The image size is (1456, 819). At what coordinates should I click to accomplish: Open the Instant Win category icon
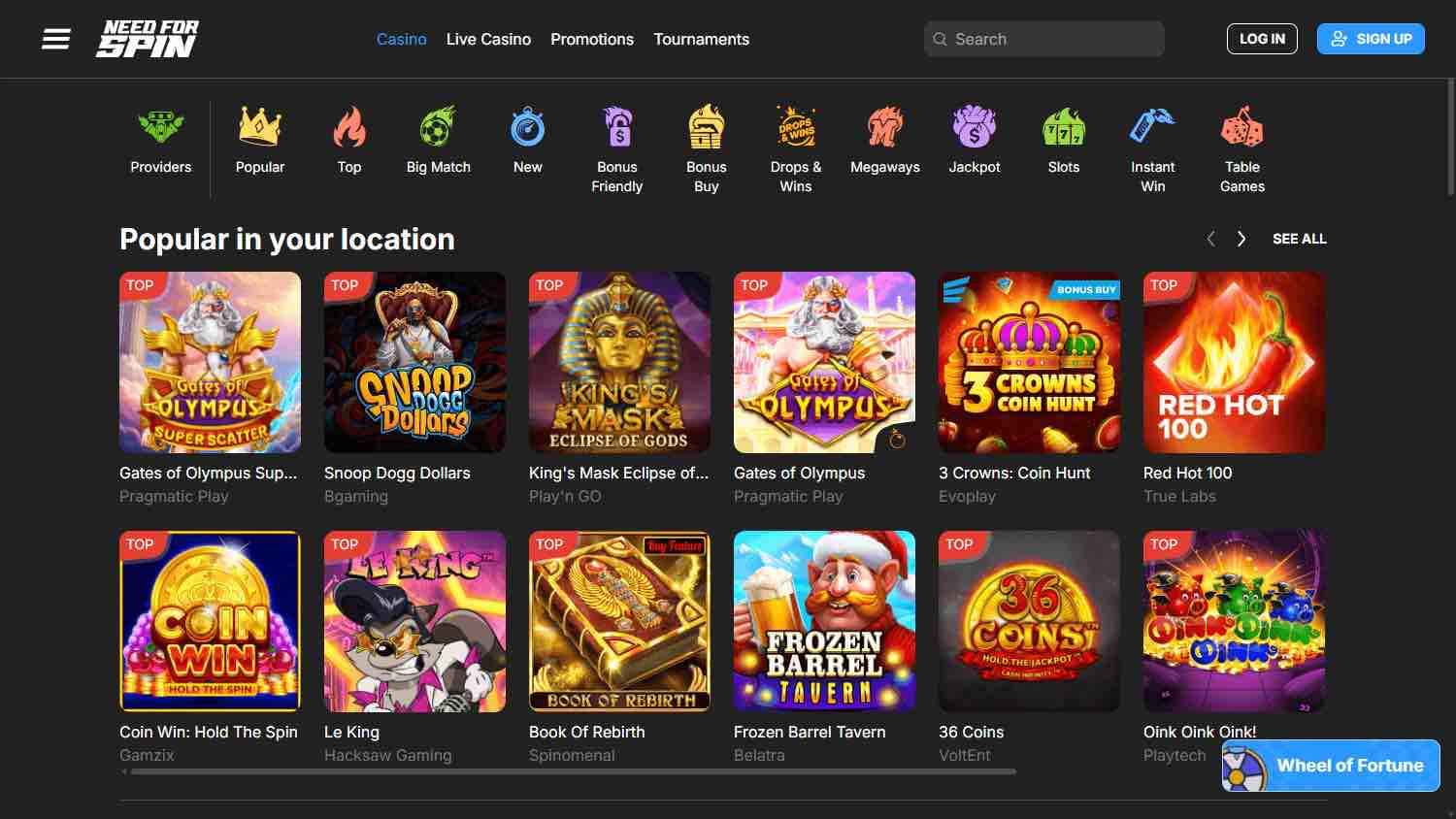click(1153, 127)
